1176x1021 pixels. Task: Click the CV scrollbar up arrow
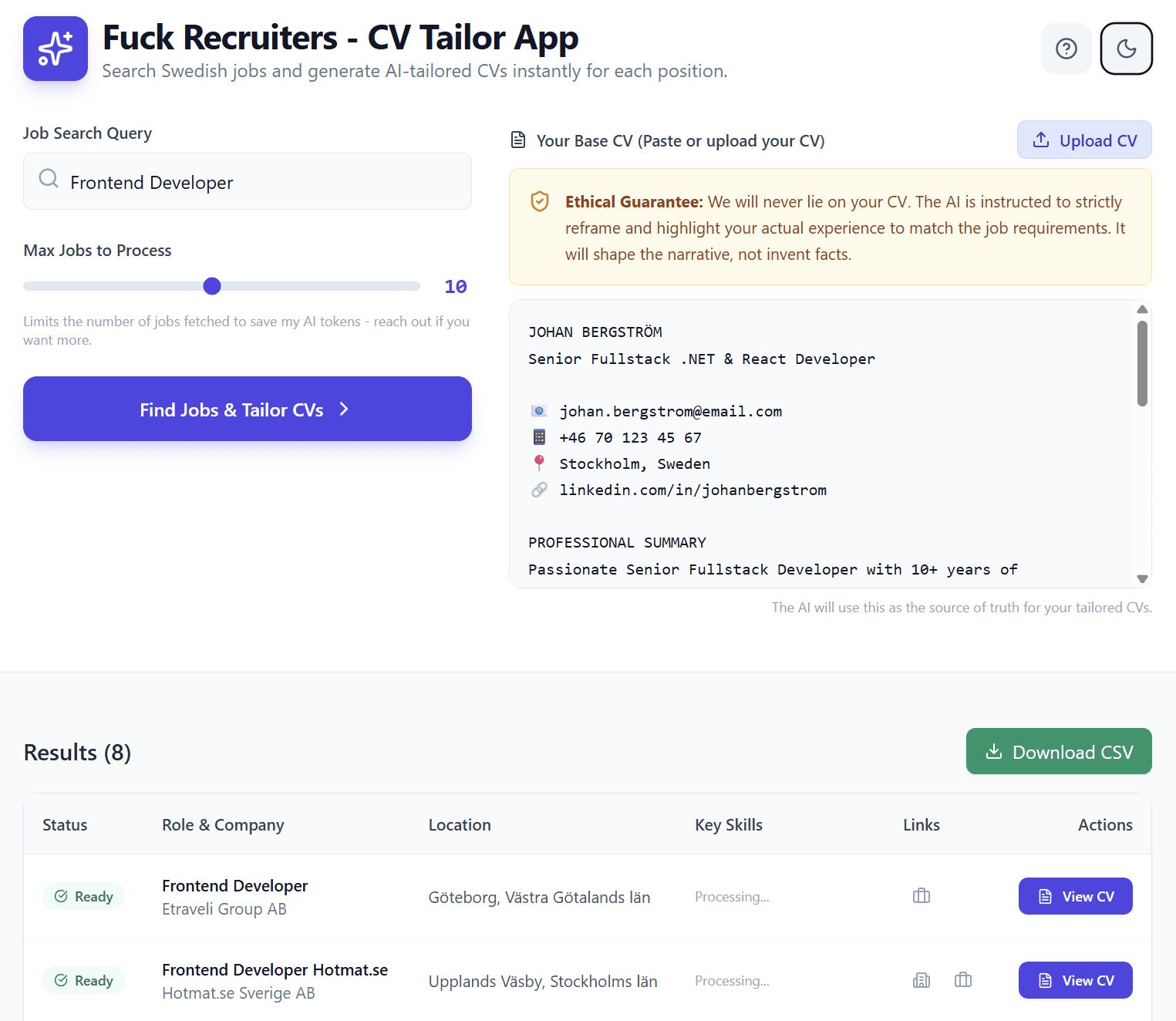pos(1142,309)
